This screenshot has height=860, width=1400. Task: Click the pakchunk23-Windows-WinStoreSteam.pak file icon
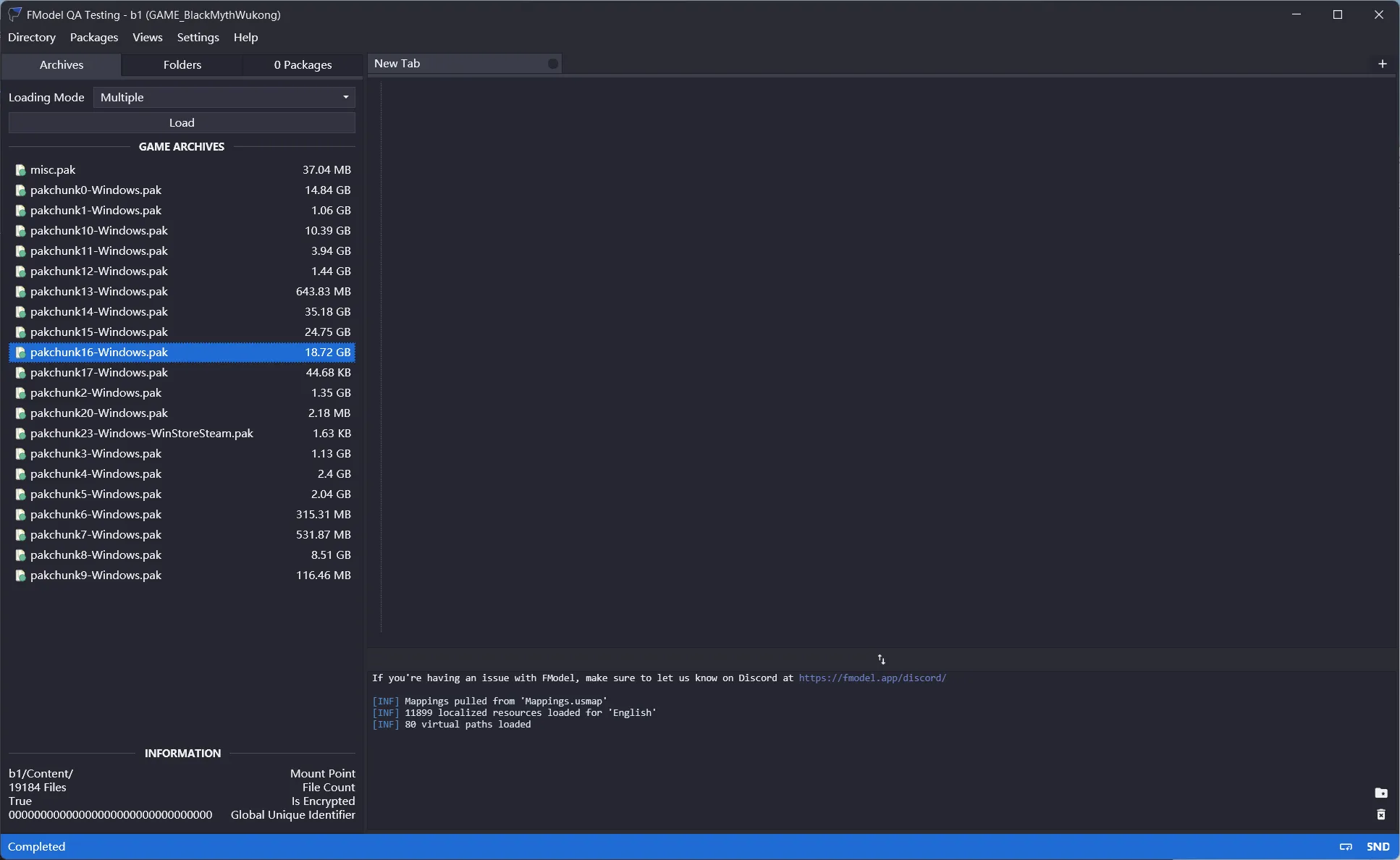[20, 434]
